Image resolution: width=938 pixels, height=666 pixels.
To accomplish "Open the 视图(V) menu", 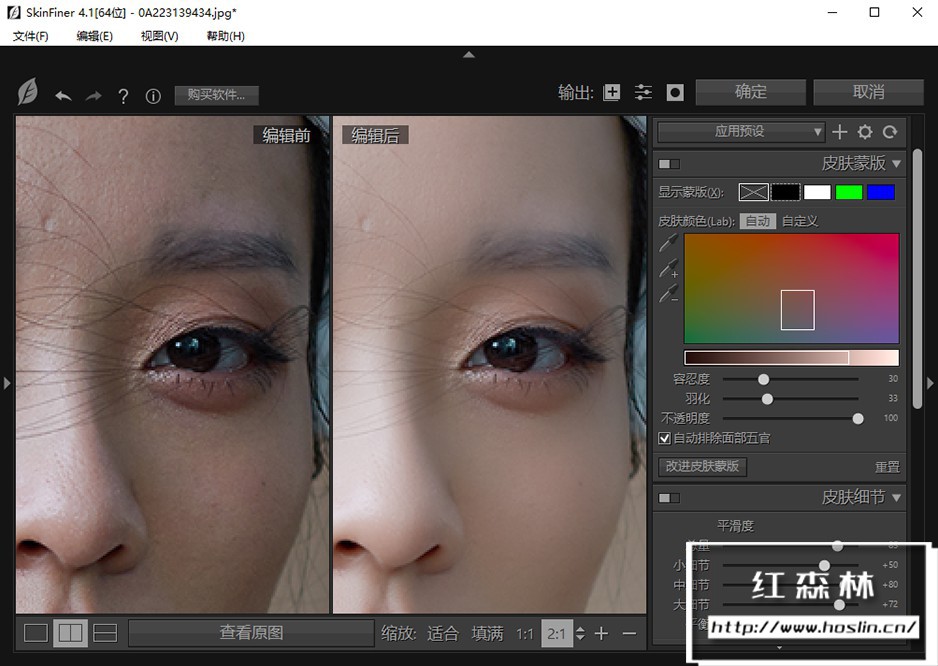I will pos(159,36).
